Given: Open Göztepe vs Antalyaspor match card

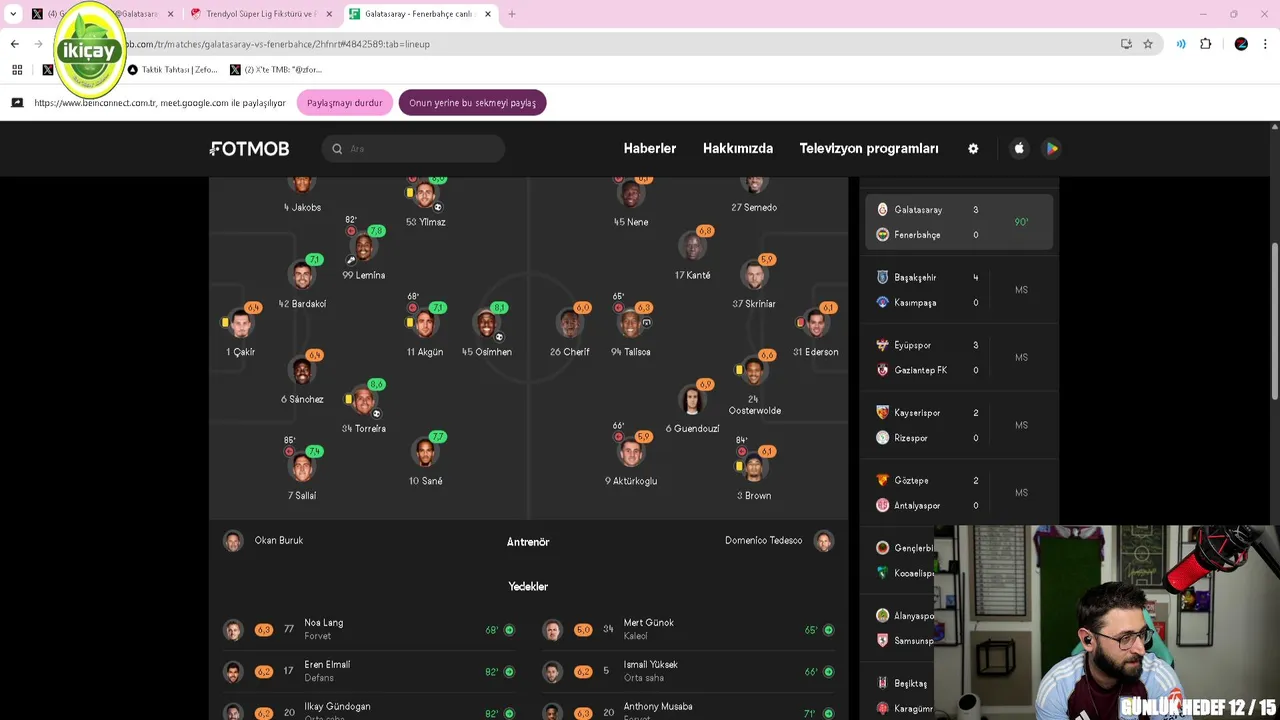Looking at the screenshot, I should click(x=958, y=493).
